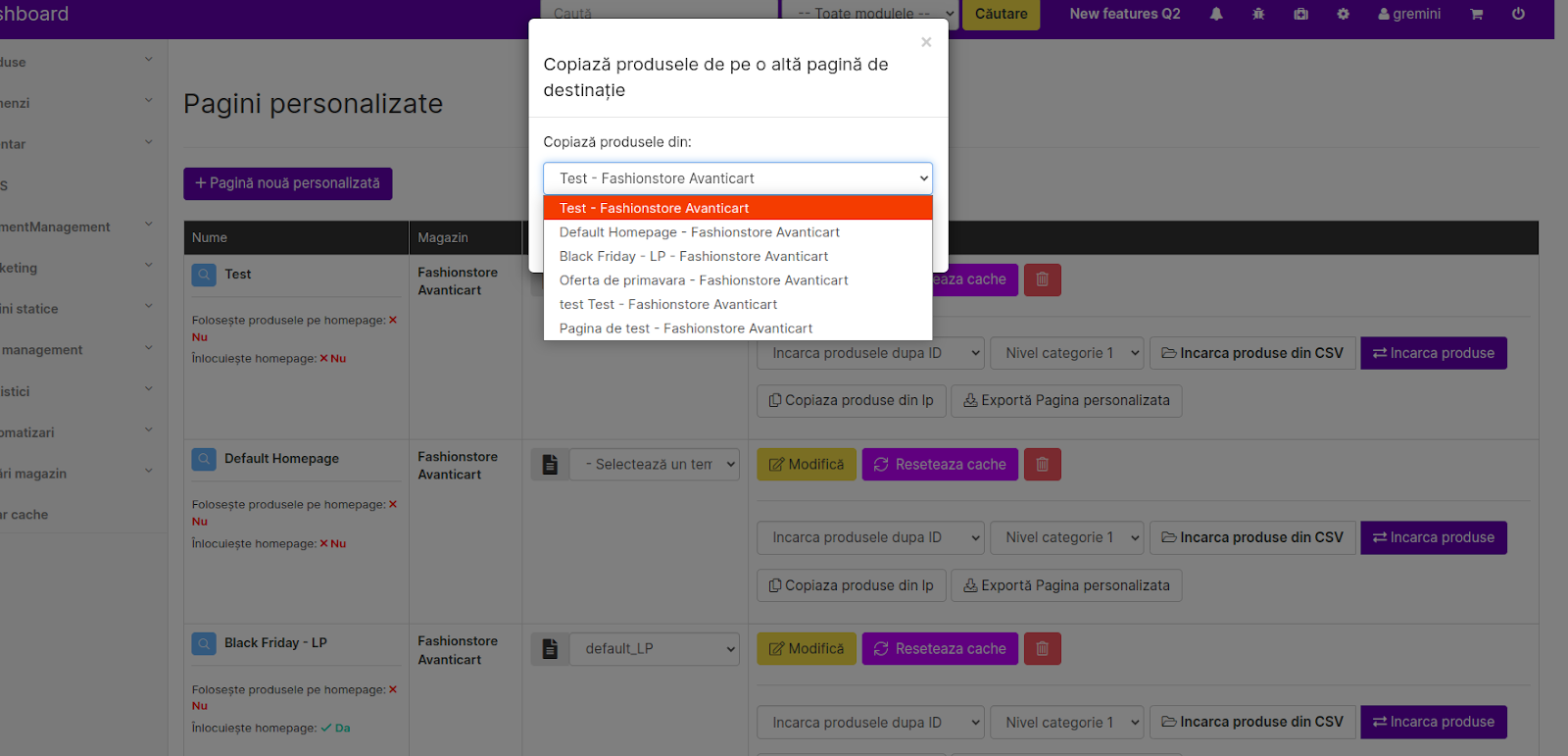
Task: Open Selectează un template dropdown for Default Homepage
Action: coord(655,465)
